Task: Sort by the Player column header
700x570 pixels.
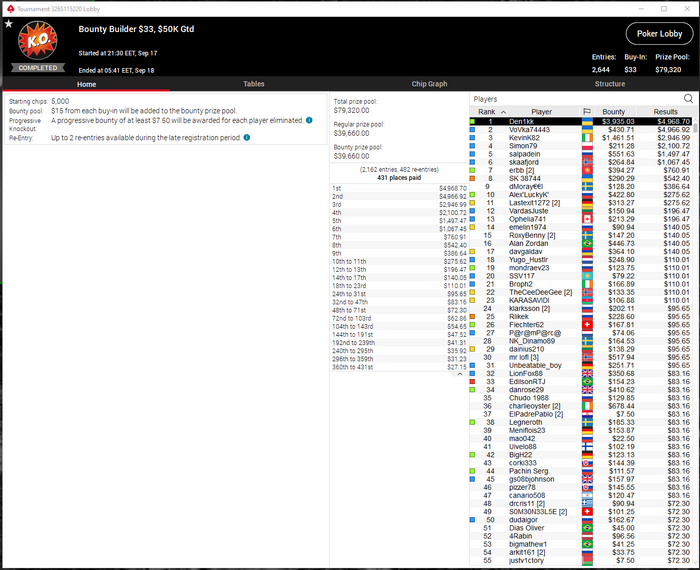Action: (x=542, y=112)
